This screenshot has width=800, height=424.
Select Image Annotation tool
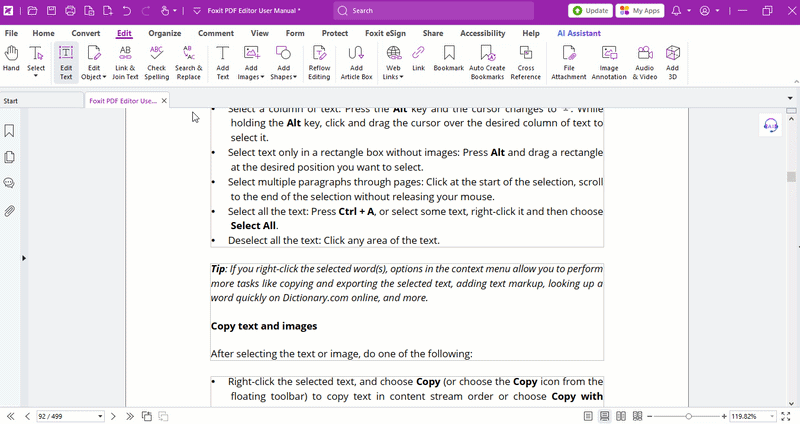point(609,62)
